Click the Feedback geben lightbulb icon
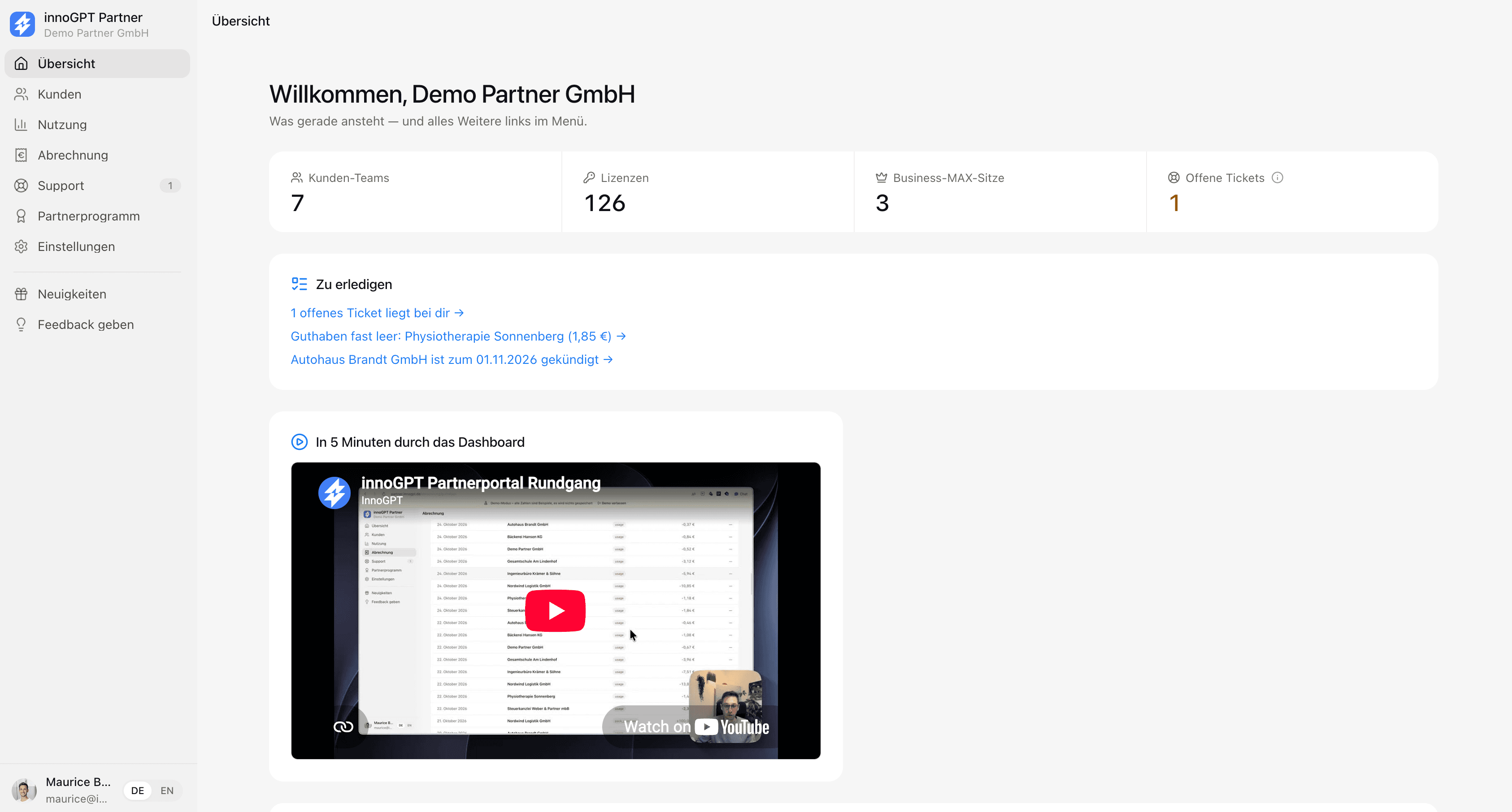1512x812 pixels. [21, 324]
